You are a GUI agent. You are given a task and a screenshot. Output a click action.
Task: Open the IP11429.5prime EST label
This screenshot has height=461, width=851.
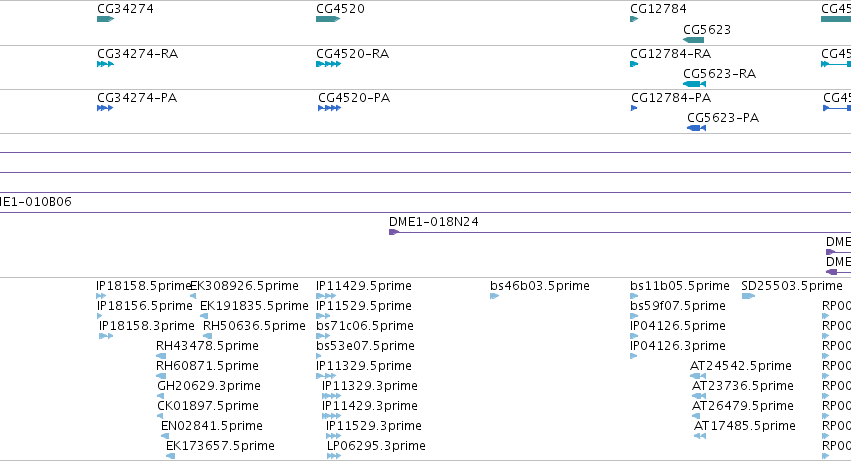point(364,286)
